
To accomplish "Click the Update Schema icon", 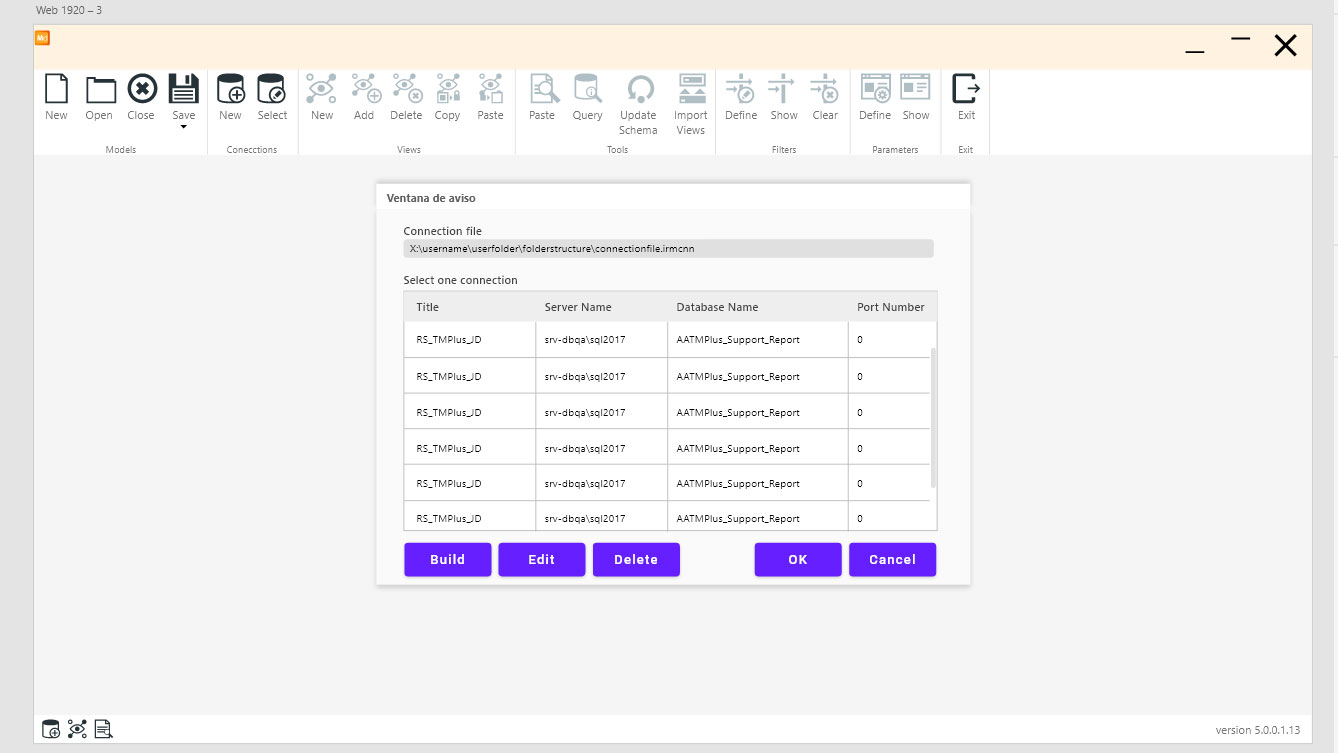I will pyautogui.click(x=638, y=90).
